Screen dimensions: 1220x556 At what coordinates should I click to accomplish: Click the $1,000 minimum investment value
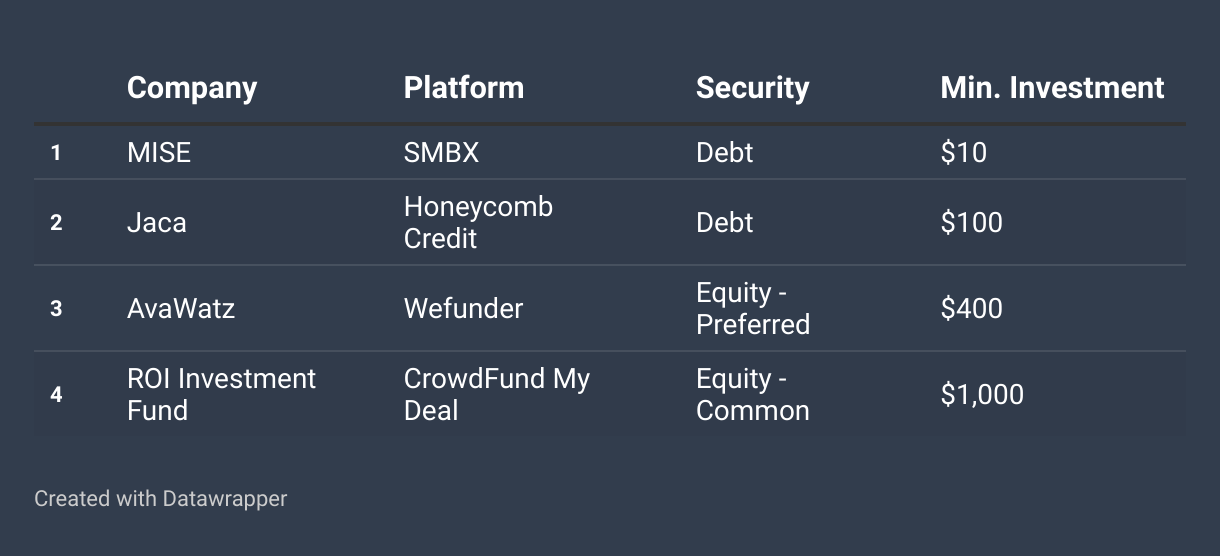click(981, 394)
